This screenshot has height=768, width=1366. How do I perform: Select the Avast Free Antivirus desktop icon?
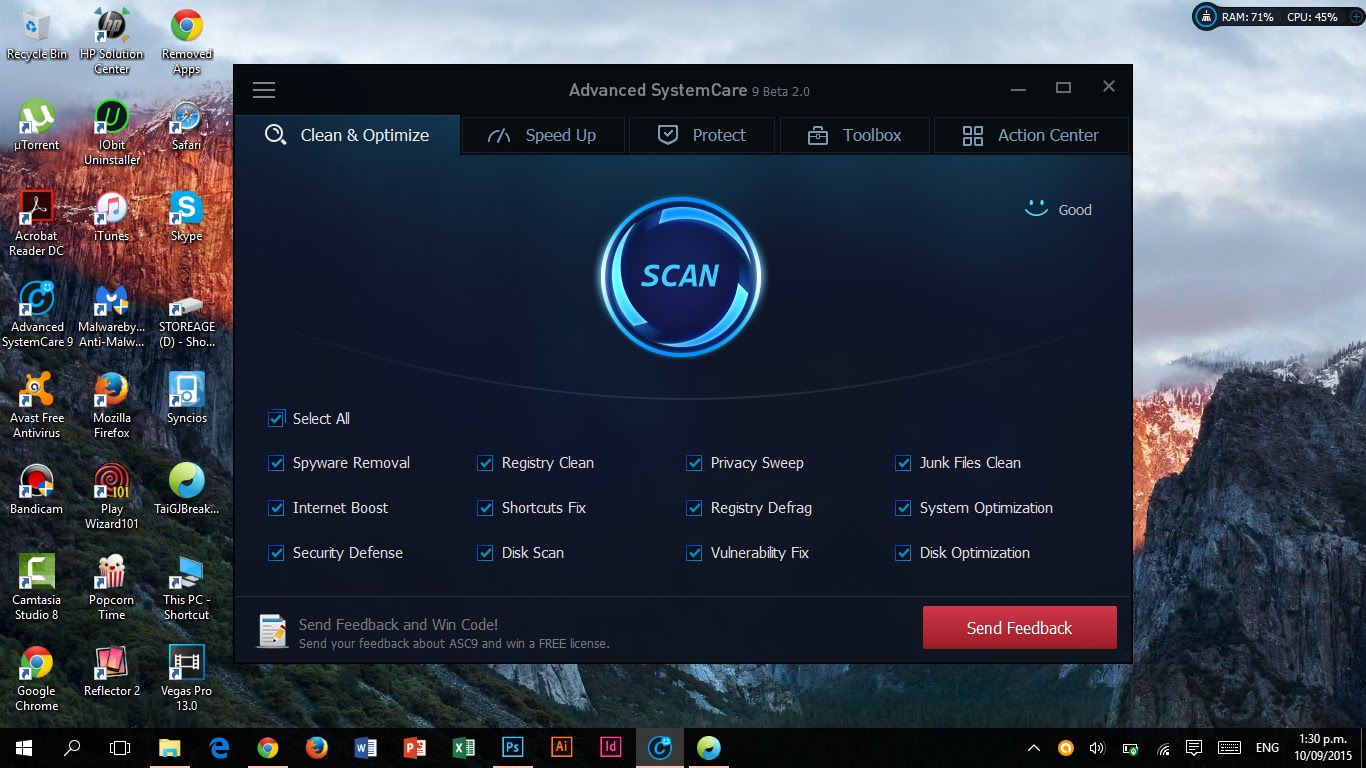(x=37, y=405)
